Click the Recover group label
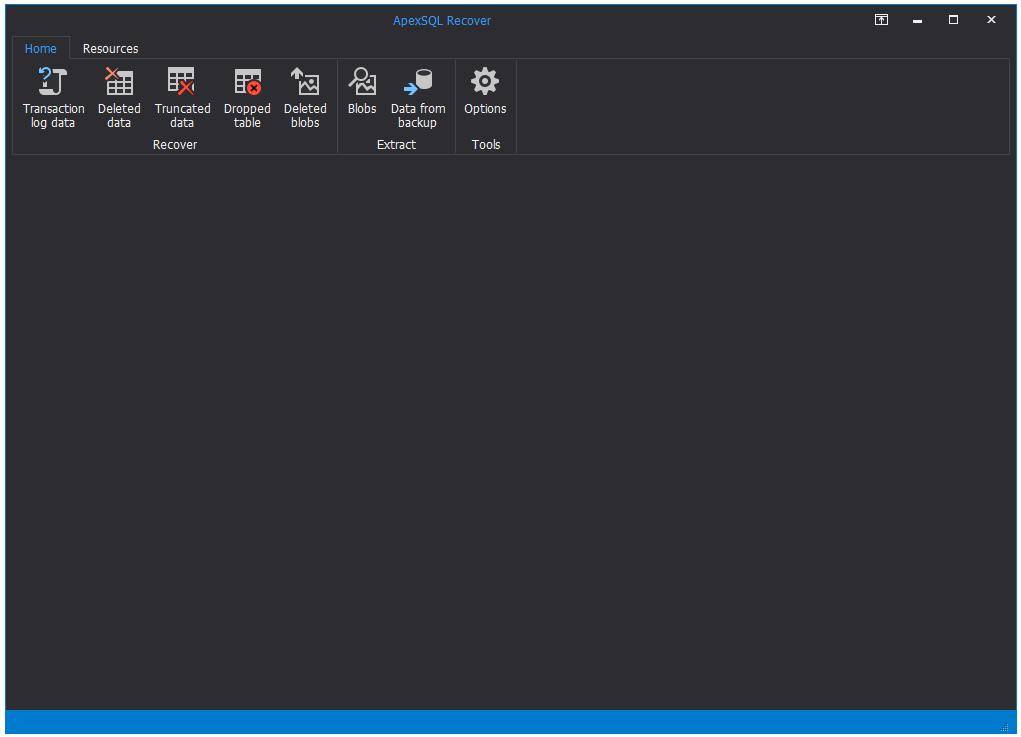The width and height of the screenshot is (1021, 737). tap(175, 144)
